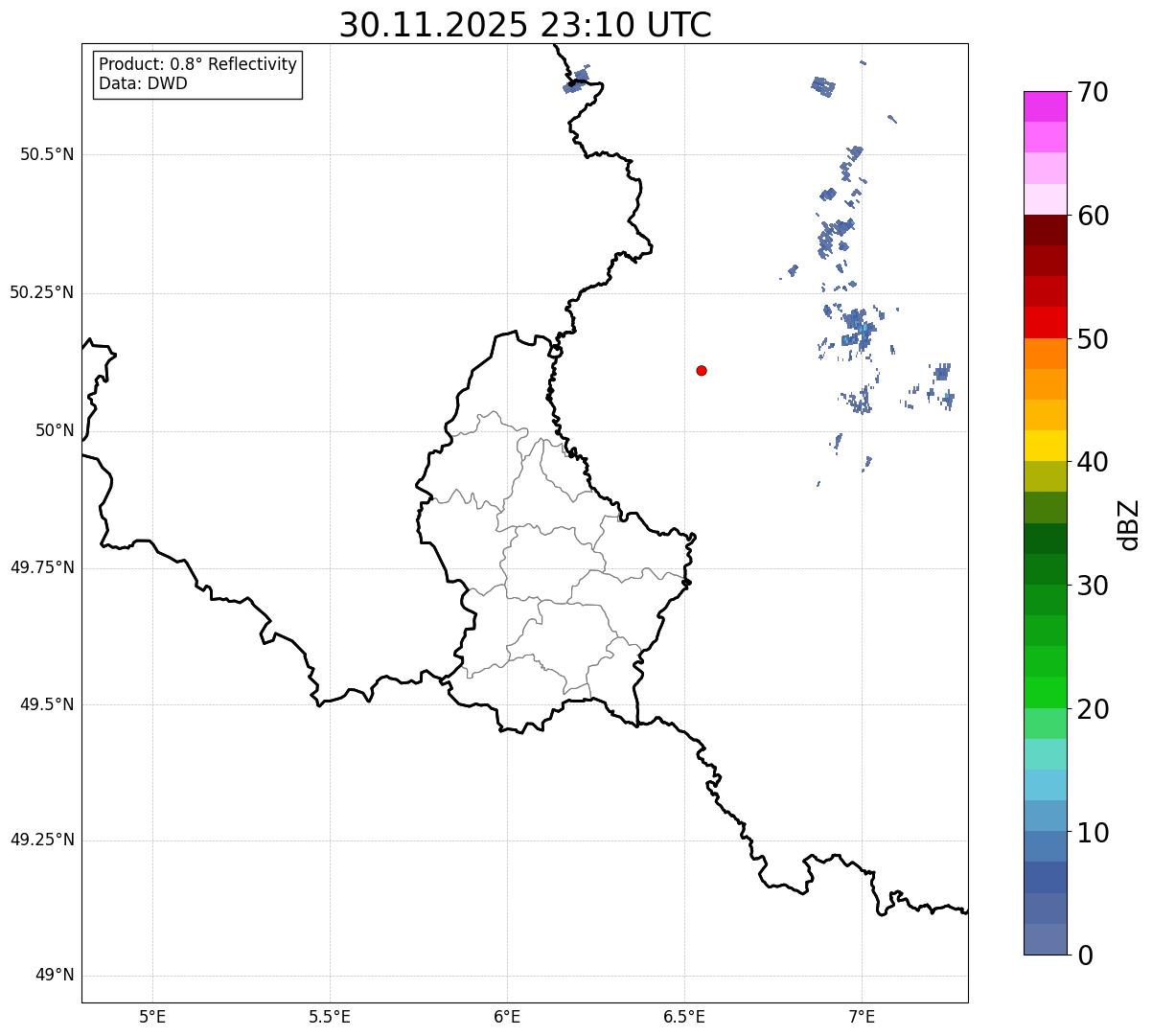The image size is (1152, 1036).
Task: Click the 50.25°N latitude label
Action: click(x=41, y=292)
